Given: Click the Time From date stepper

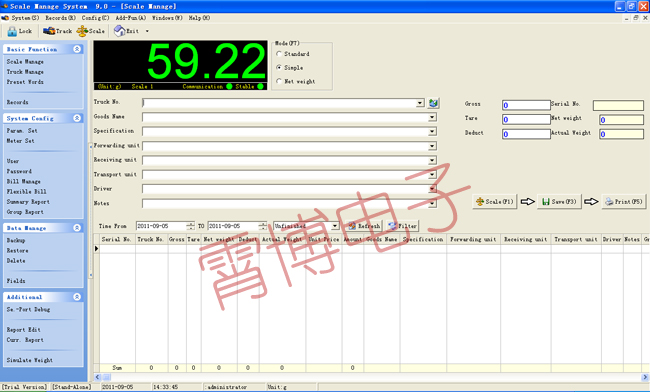Looking at the screenshot, I should [x=190, y=226].
